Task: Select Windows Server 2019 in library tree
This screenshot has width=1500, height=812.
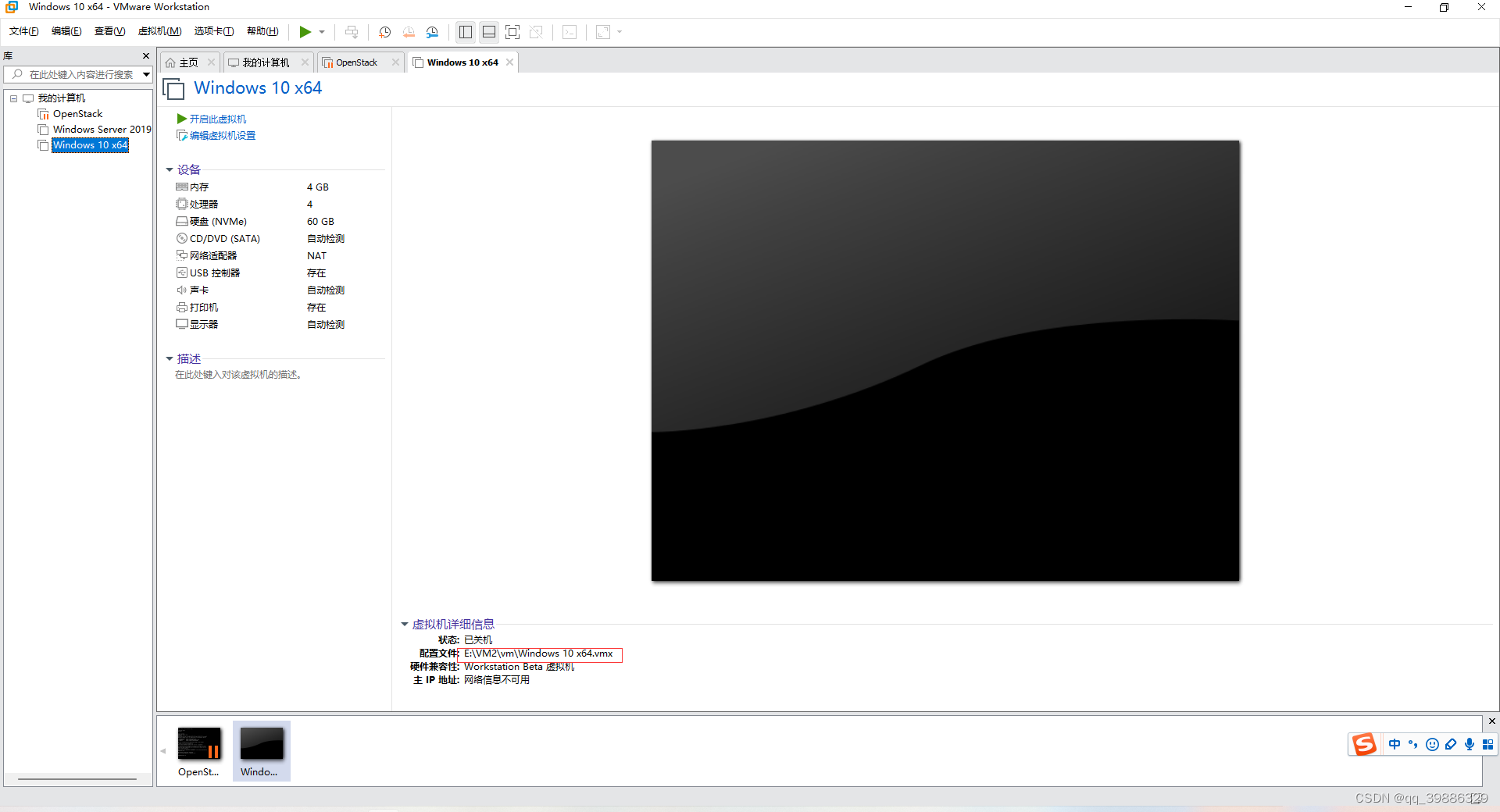Action: (102, 130)
